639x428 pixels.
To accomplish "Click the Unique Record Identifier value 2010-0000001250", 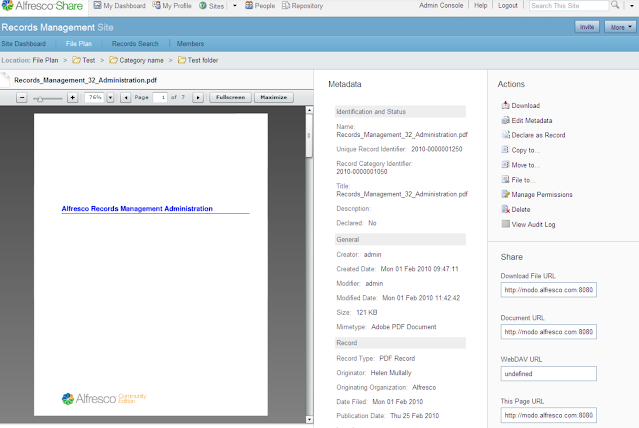I will pyautogui.click(x=436, y=149).
